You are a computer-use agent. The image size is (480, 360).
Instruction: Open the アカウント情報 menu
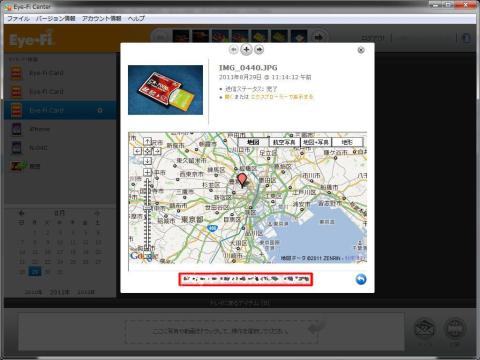pos(102,18)
